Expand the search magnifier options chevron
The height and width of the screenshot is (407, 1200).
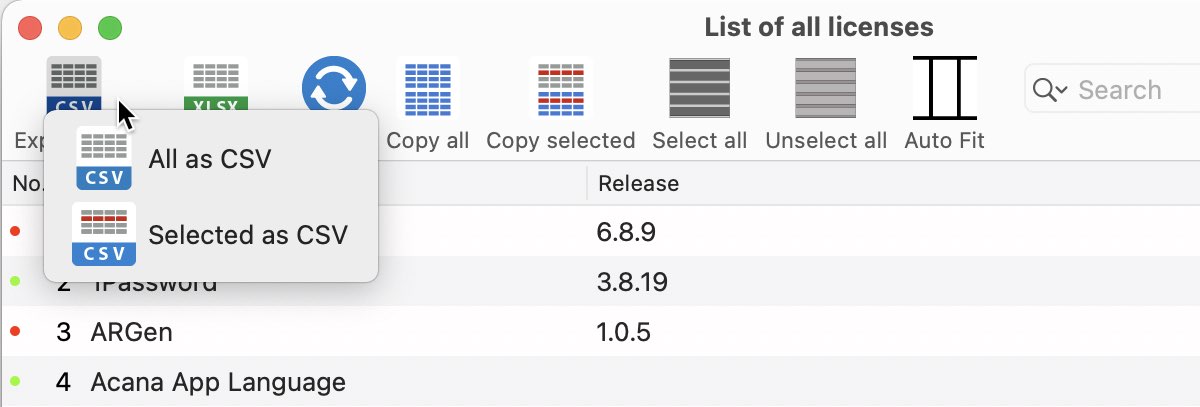[1050, 91]
